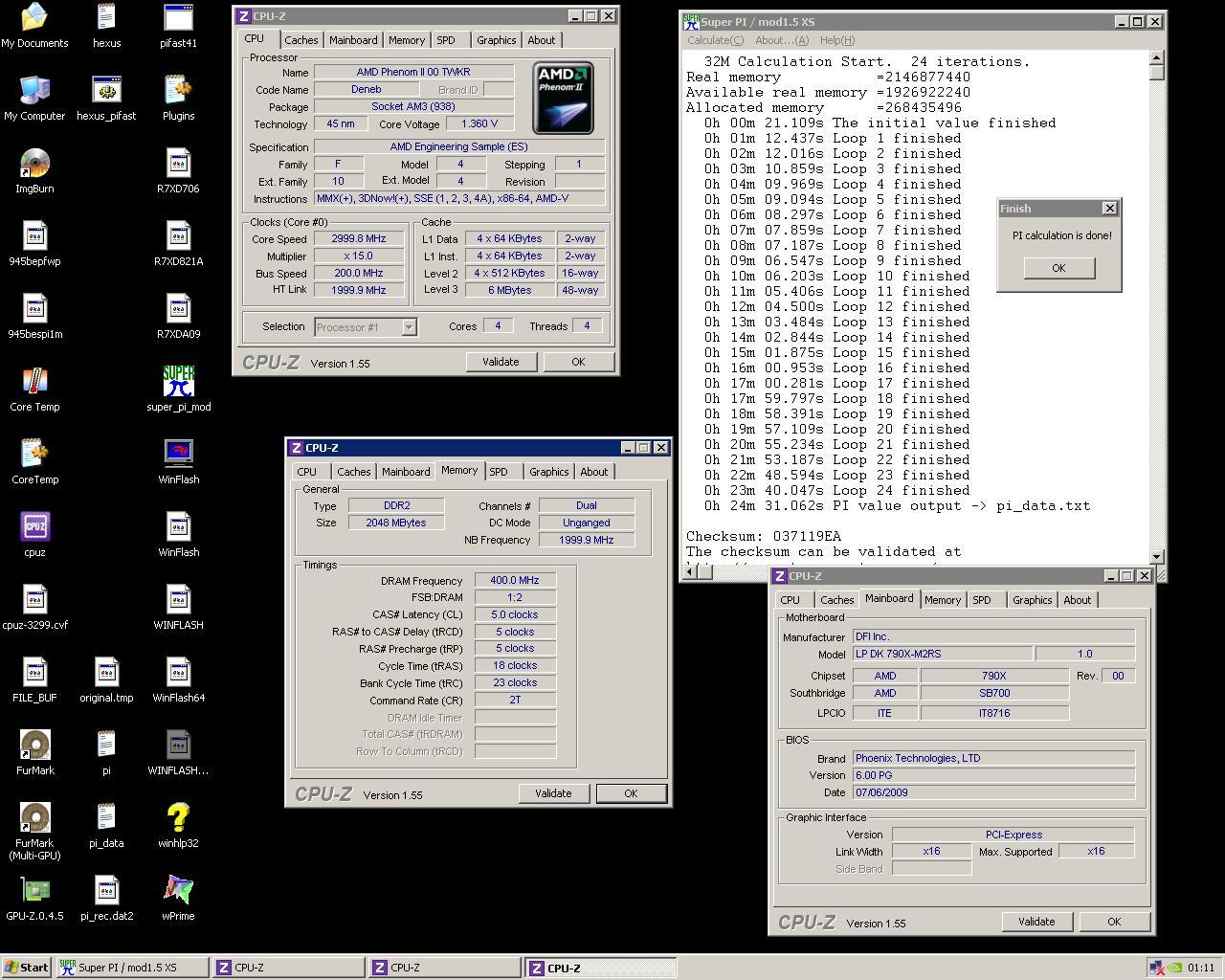The height and width of the screenshot is (980, 1225).
Task: Open the Calculate(C) menu in Super PI
Action: 715,40
